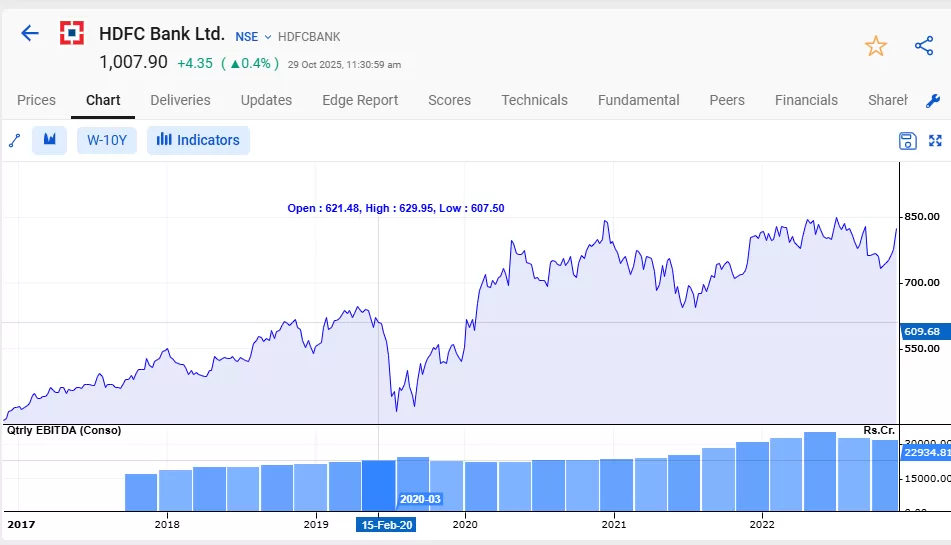
Task: Click the HDFC Bank red logo
Action: [x=72, y=33]
